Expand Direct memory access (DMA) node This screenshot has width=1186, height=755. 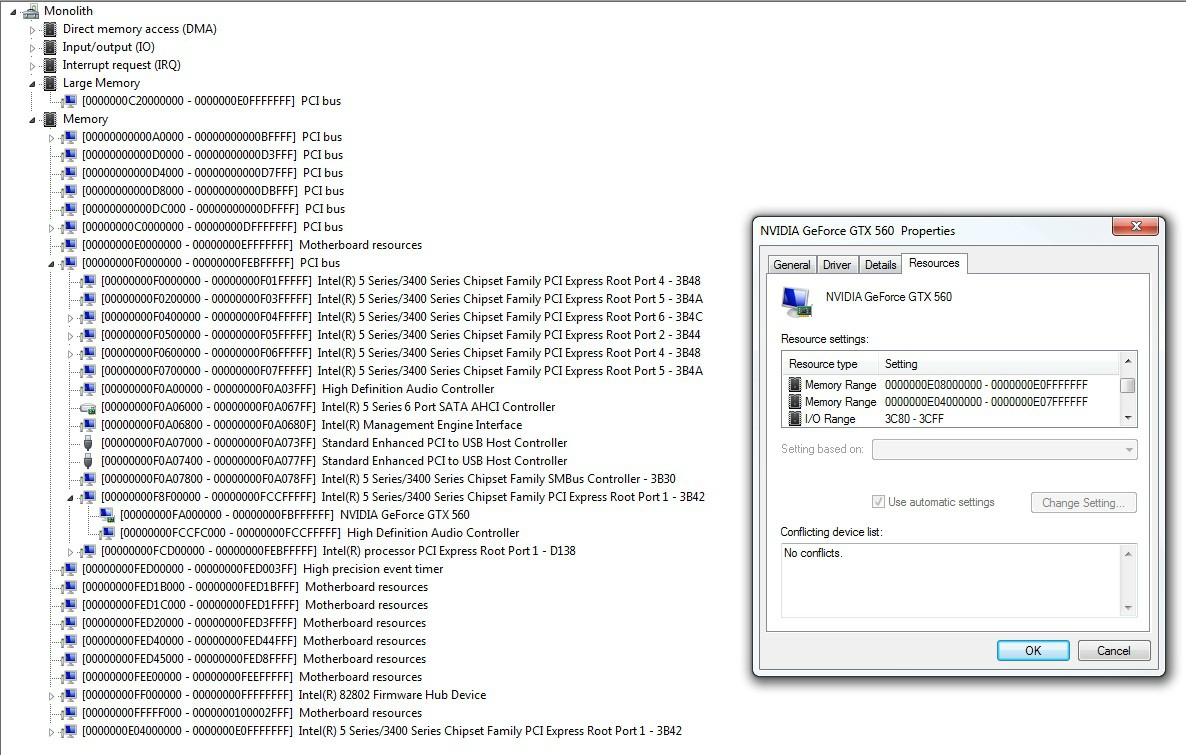[x=33, y=30]
